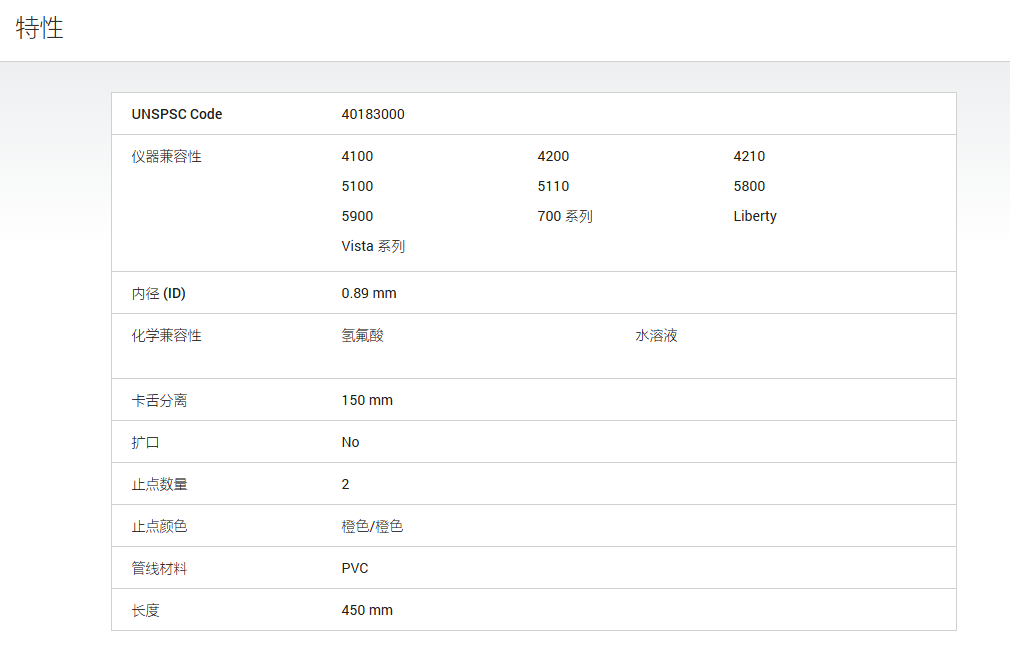
Task: Click the 内径 (ID) label
Action: coord(158,294)
